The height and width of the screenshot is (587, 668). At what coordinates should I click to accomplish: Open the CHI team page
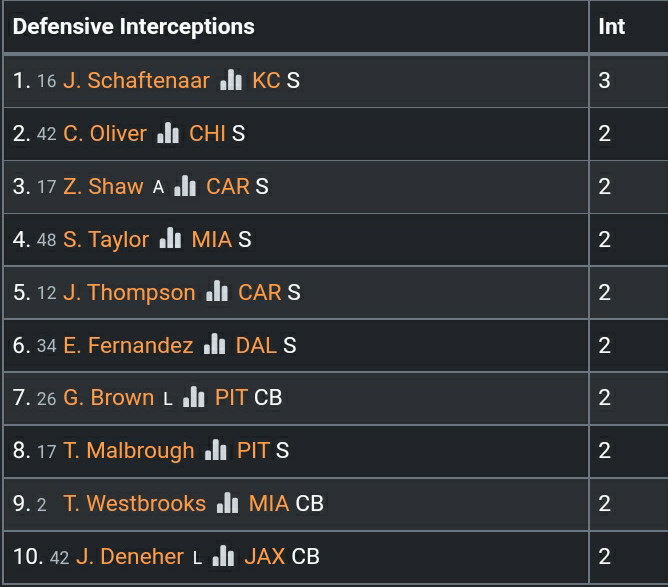(x=207, y=133)
